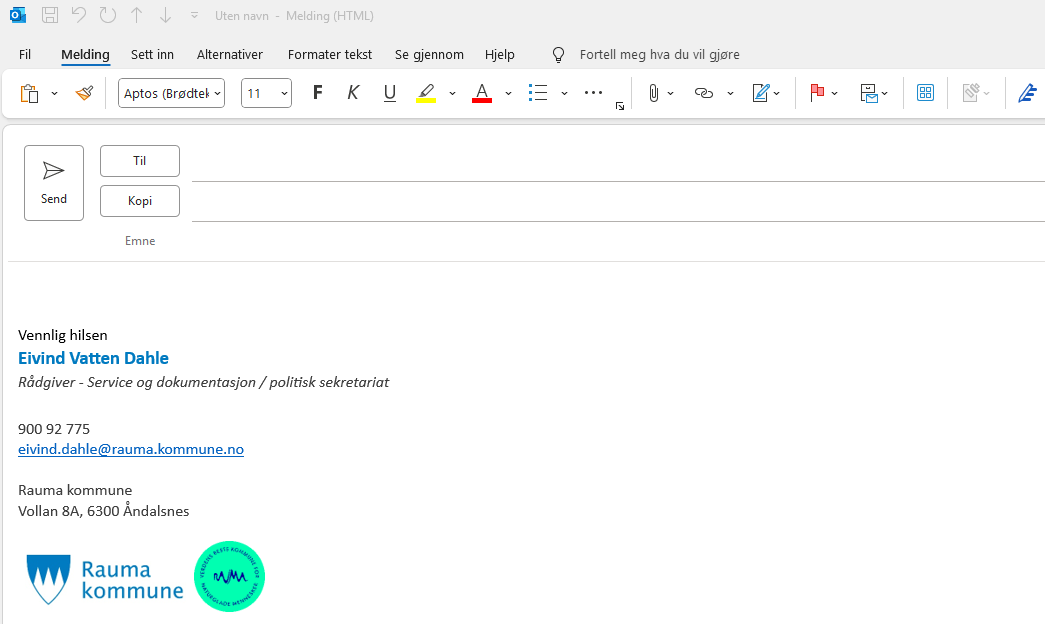Click the insert link icon
Image resolution: width=1045 pixels, height=624 pixels.
click(704, 93)
